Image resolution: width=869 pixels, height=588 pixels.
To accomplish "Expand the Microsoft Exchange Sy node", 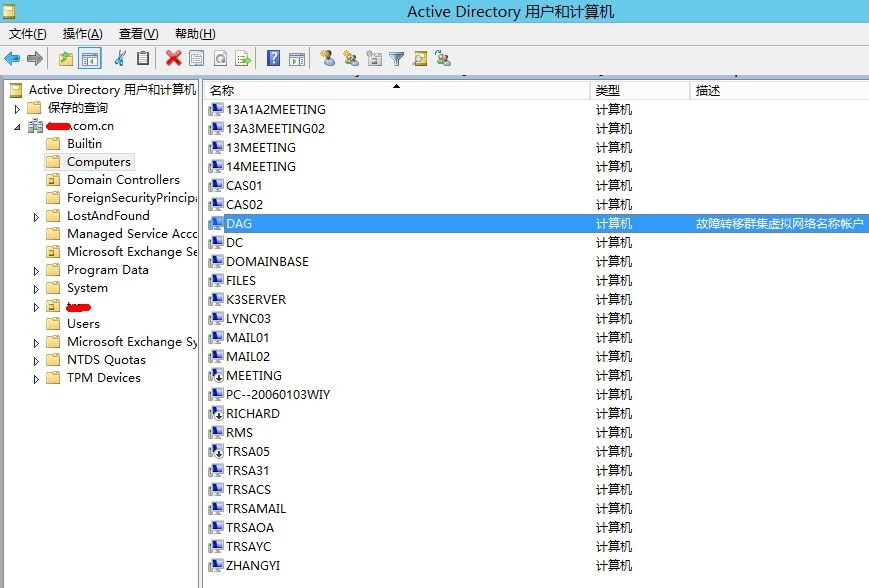I will tap(36, 343).
